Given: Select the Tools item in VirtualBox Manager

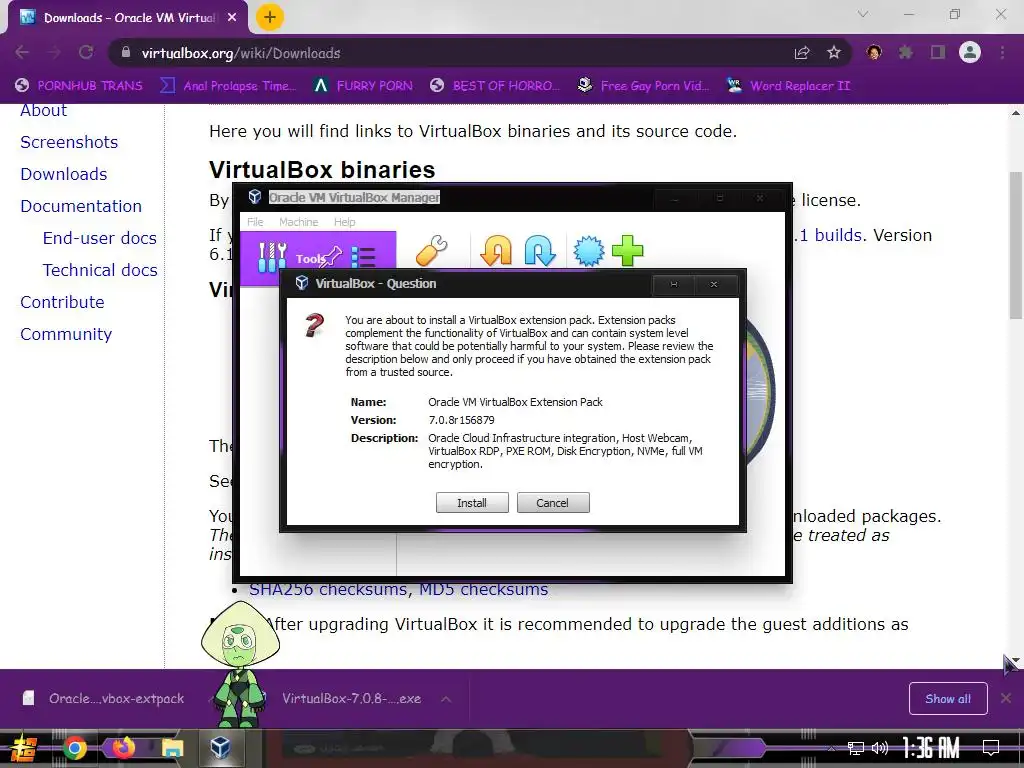Looking at the screenshot, I should pos(318,258).
